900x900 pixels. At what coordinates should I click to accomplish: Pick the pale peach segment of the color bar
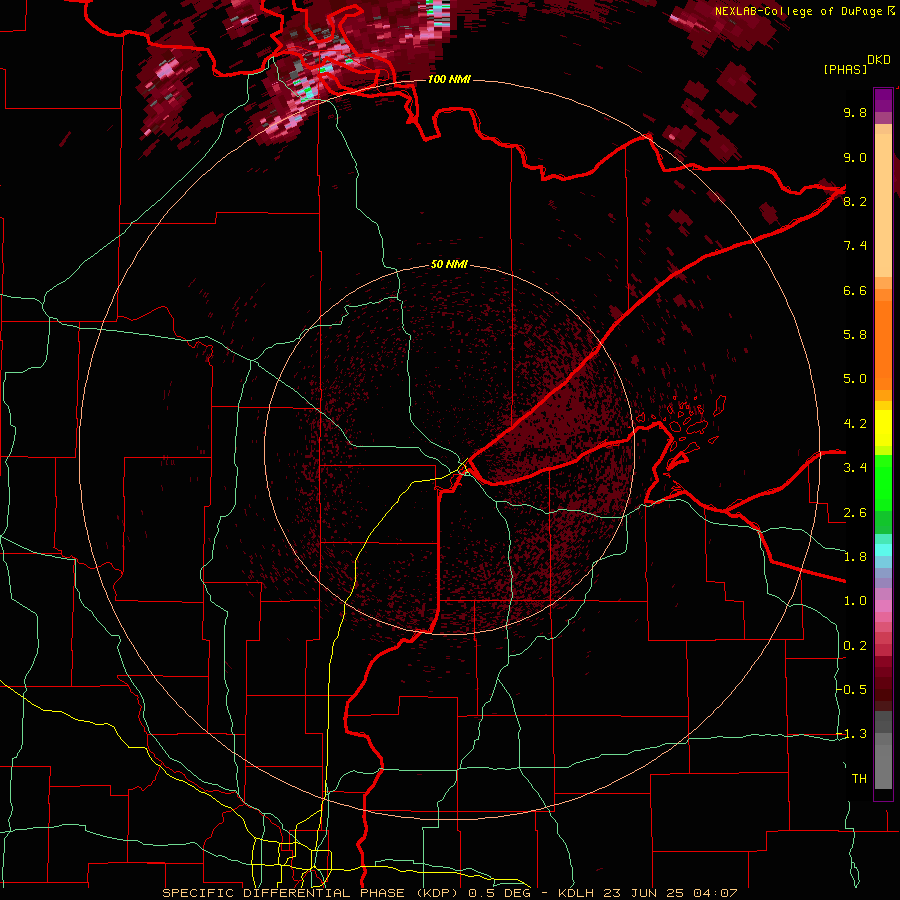click(x=883, y=205)
